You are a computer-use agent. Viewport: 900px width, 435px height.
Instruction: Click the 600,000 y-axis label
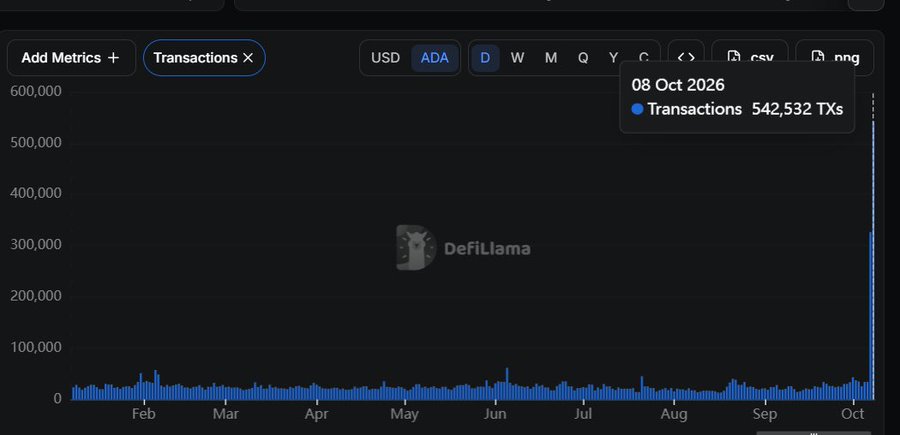[x=36, y=91]
